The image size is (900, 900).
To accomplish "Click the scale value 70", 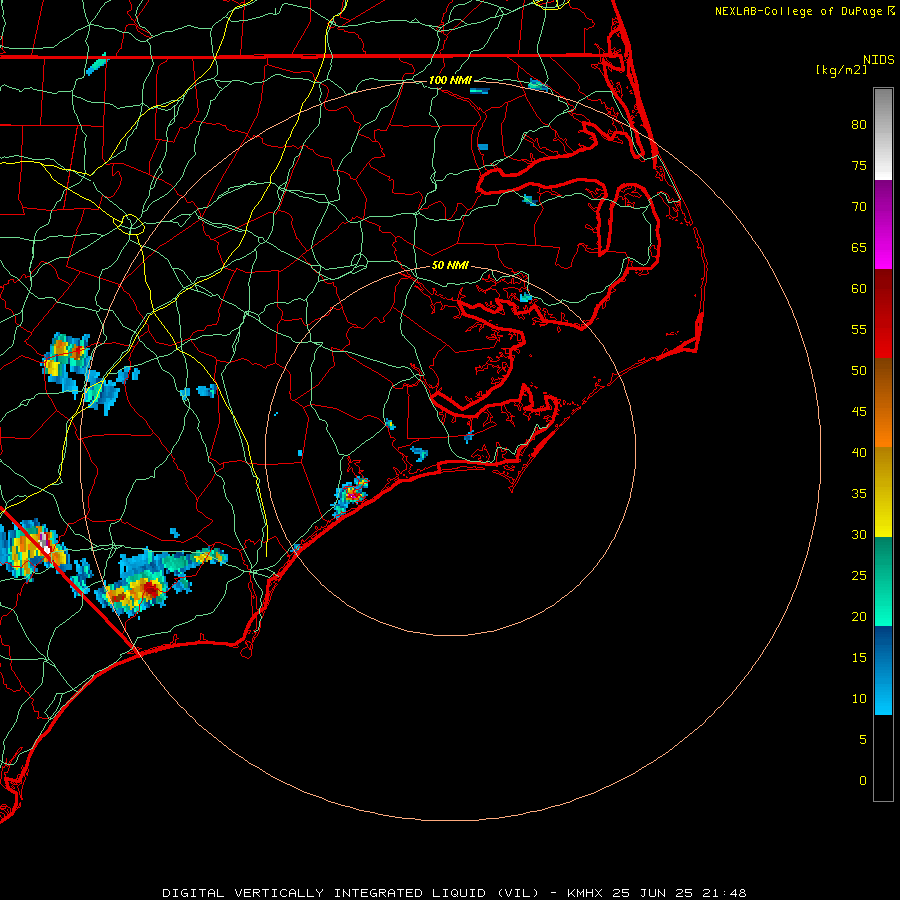I will pyautogui.click(x=859, y=207).
